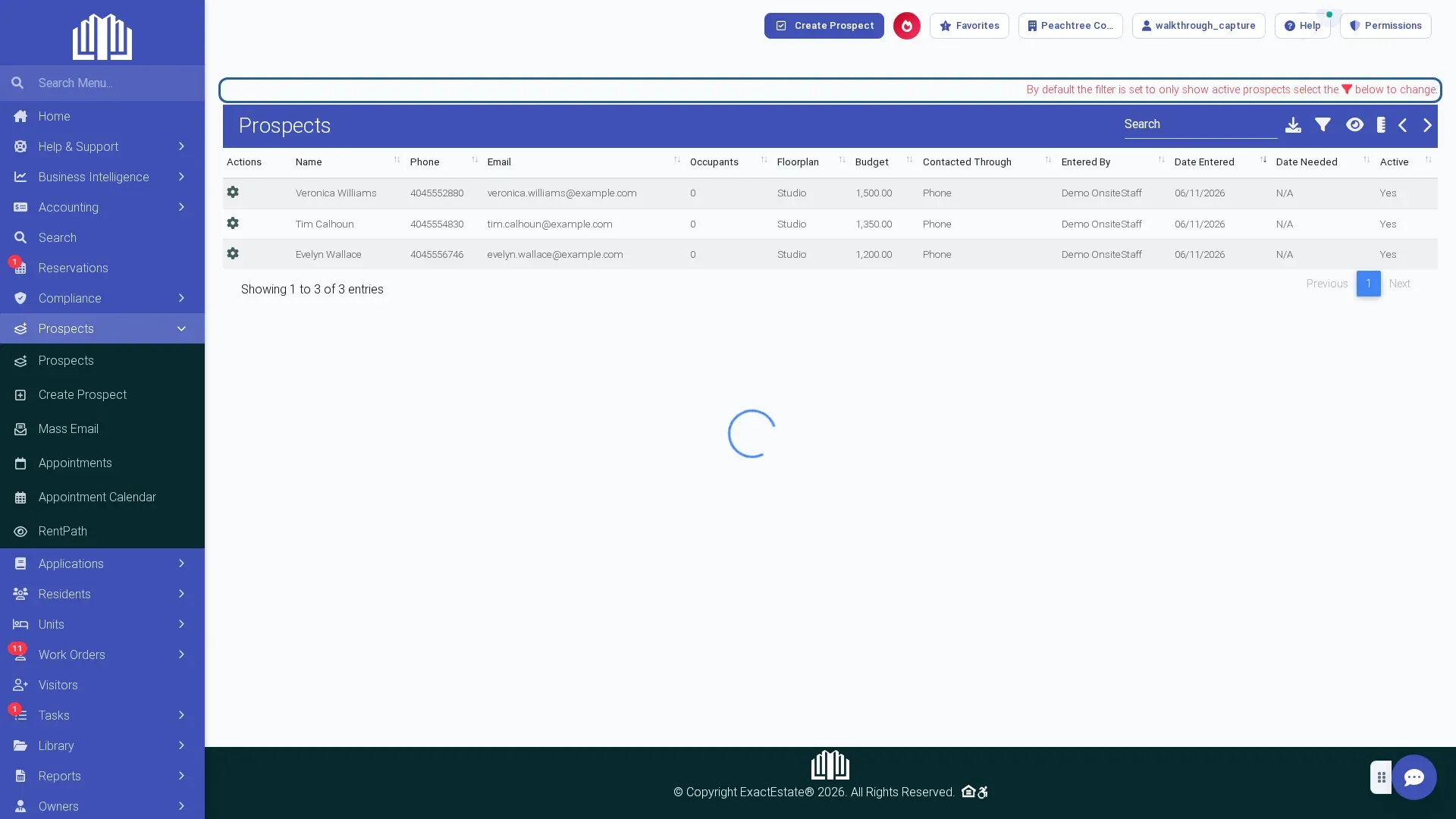Expand Residents menu

click(x=102, y=594)
